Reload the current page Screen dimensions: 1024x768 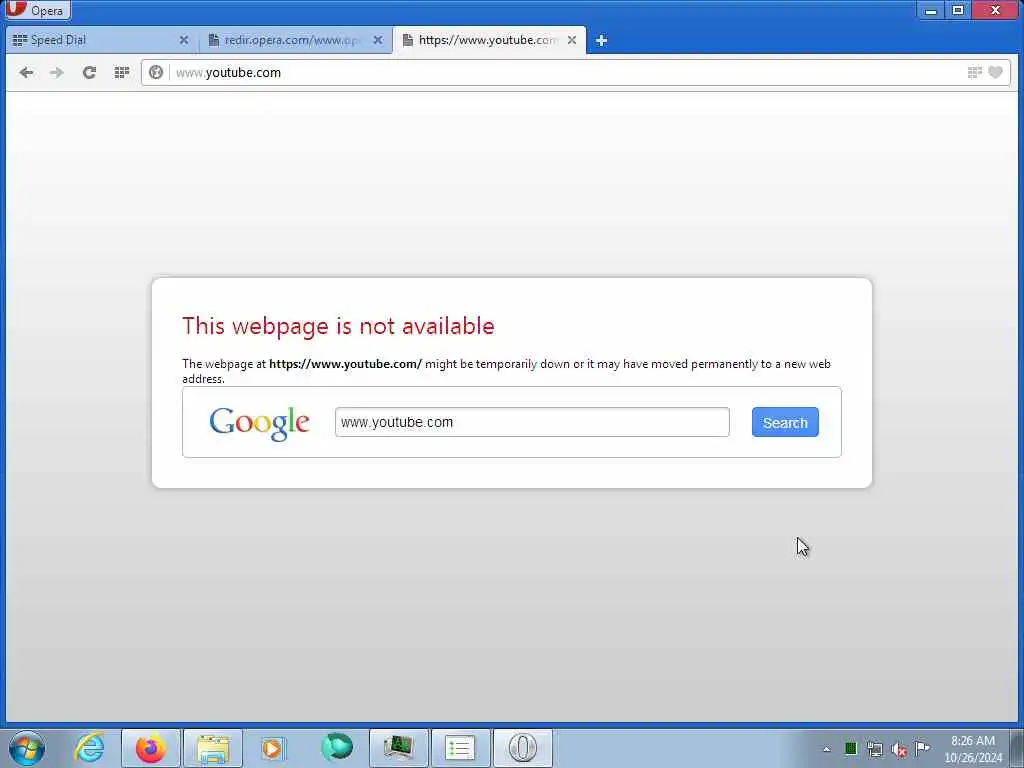point(89,72)
